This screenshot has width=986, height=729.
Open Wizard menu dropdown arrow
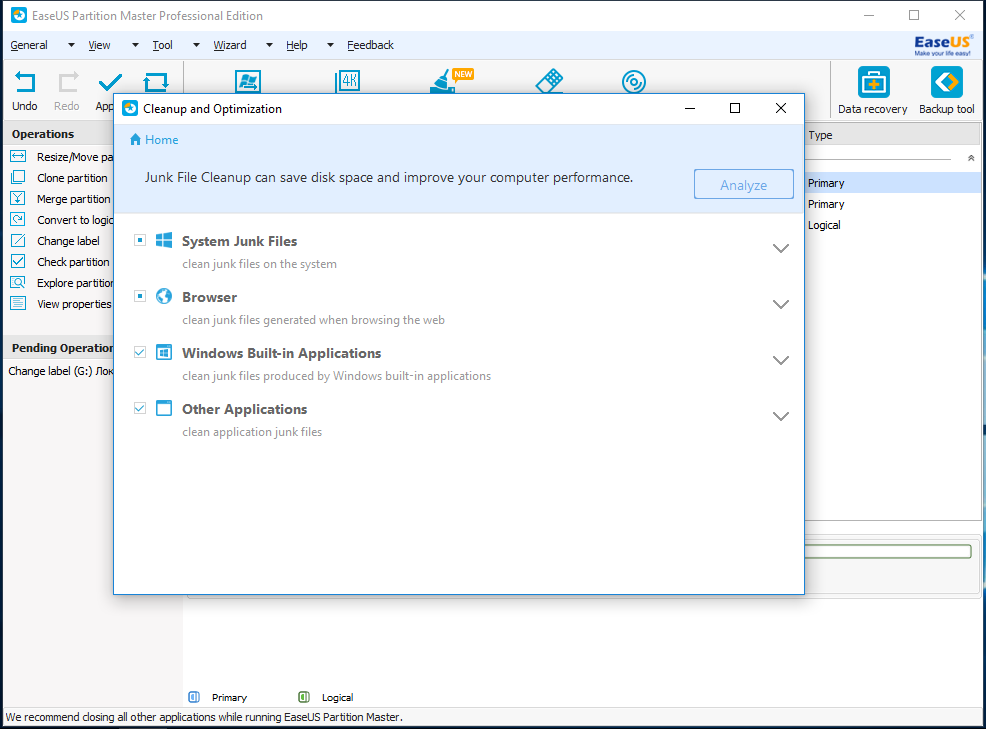pyautogui.click(x=269, y=45)
